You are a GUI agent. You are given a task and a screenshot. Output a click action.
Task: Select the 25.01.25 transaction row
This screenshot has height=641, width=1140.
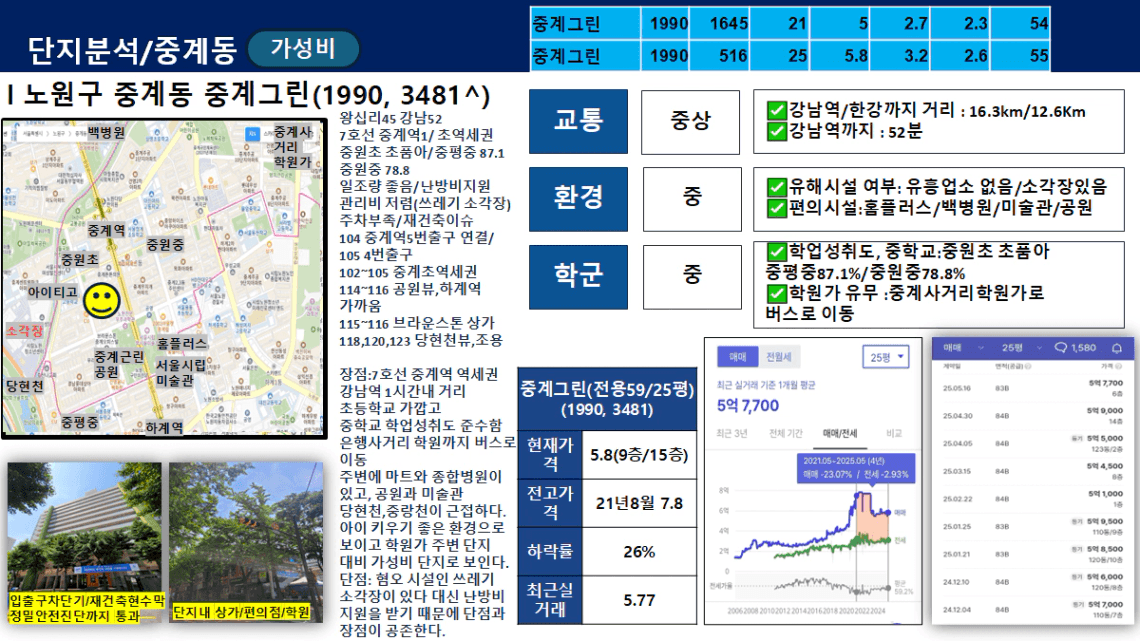click(x=1032, y=526)
